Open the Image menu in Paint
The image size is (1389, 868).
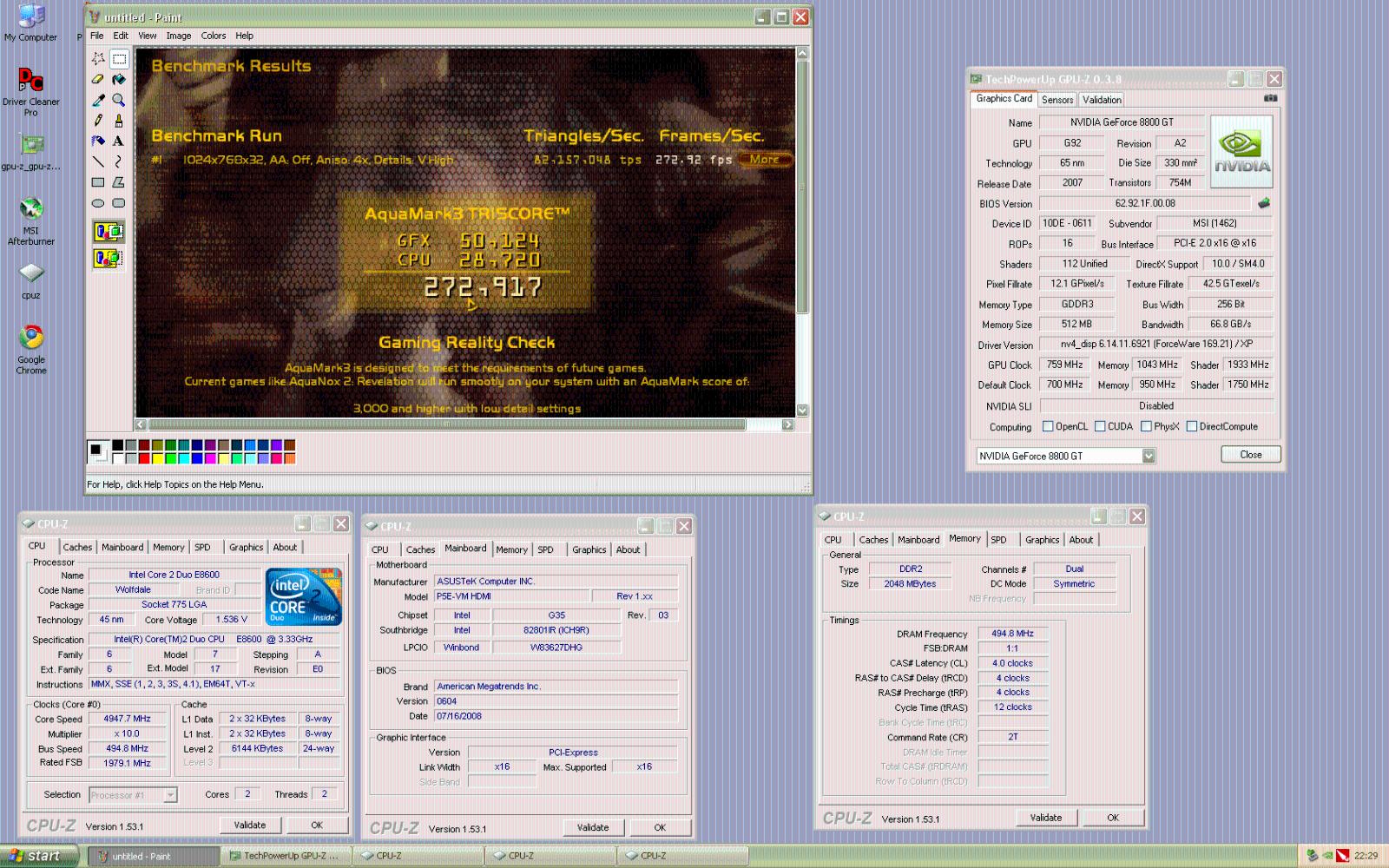[179, 36]
